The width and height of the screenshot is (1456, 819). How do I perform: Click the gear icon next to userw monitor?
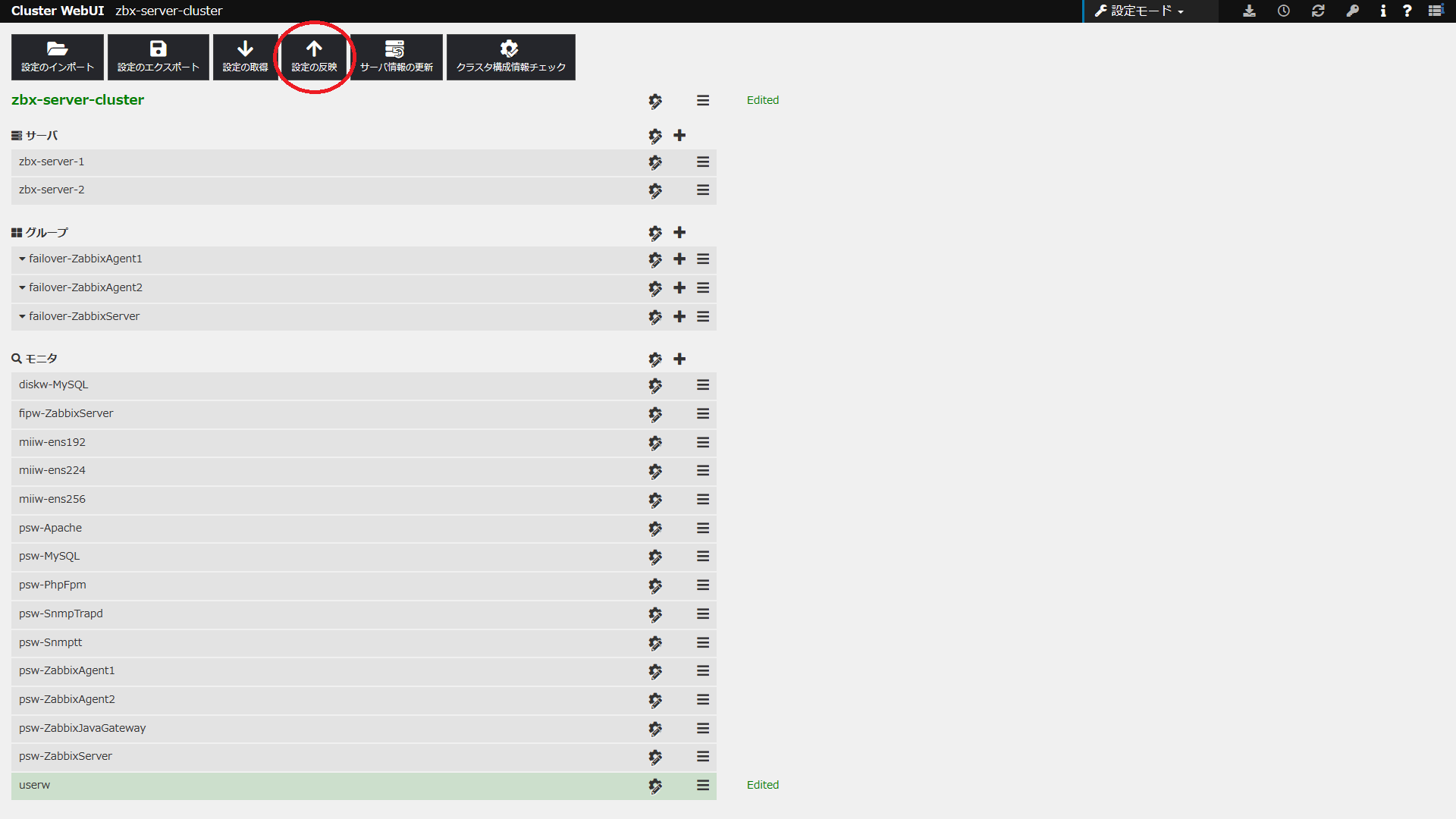pos(654,785)
